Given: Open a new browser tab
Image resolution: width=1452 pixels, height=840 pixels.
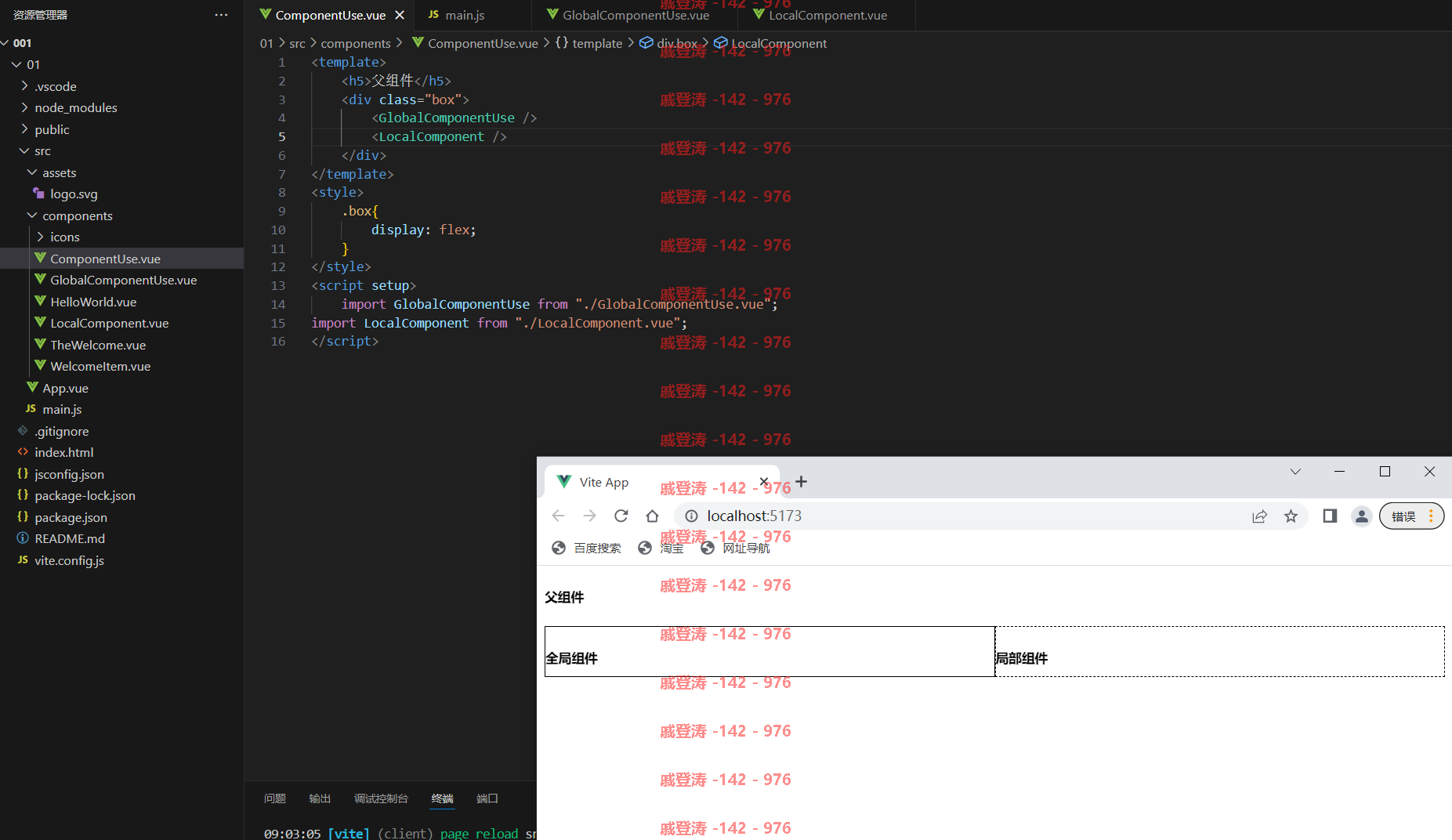Looking at the screenshot, I should pos(801,482).
